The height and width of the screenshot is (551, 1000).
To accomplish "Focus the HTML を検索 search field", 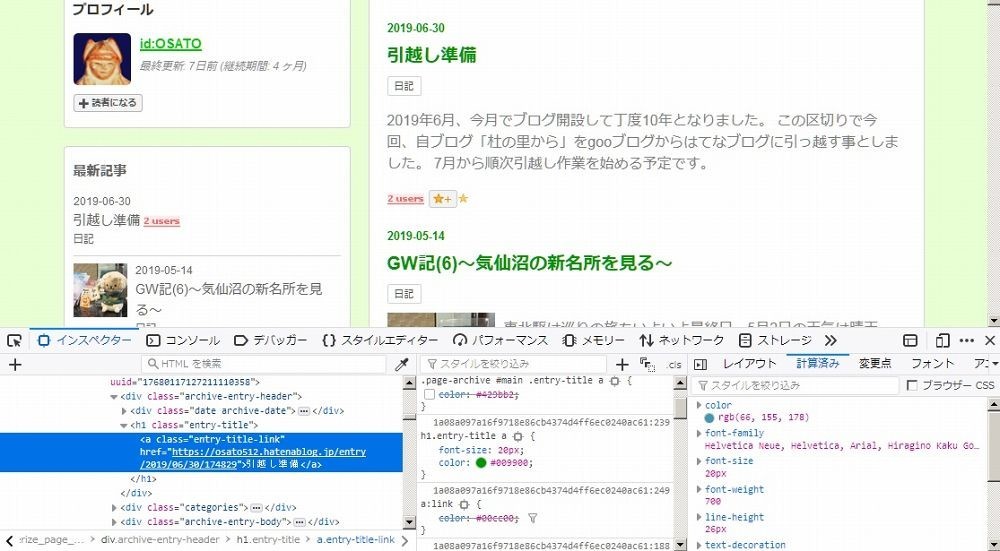I will (x=264, y=364).
